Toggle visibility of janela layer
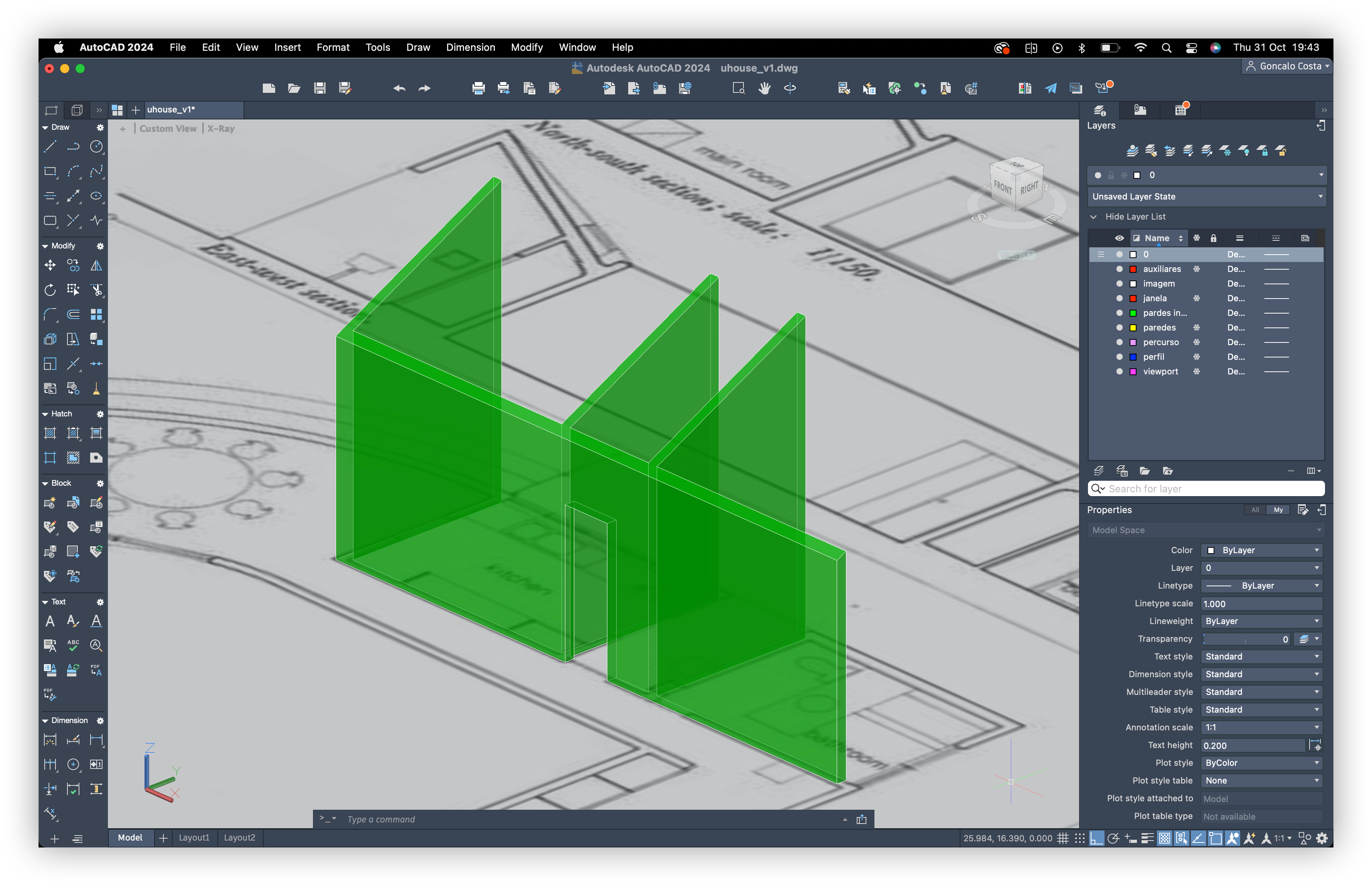The image size is (1372, 886). click(1119, 298)
